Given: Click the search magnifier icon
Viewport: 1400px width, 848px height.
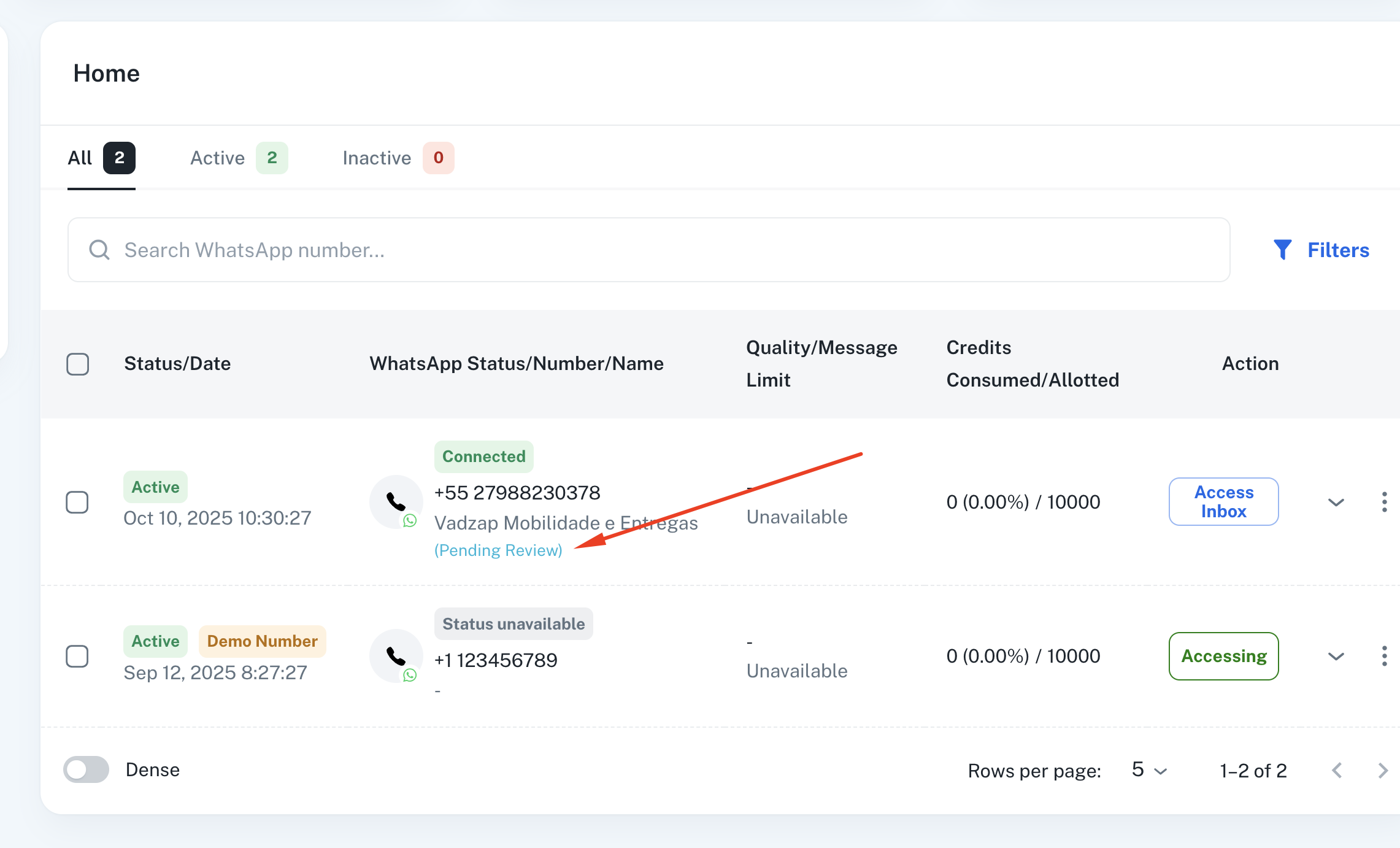Looking at the screenshot, I should click(x=99, y=250).
